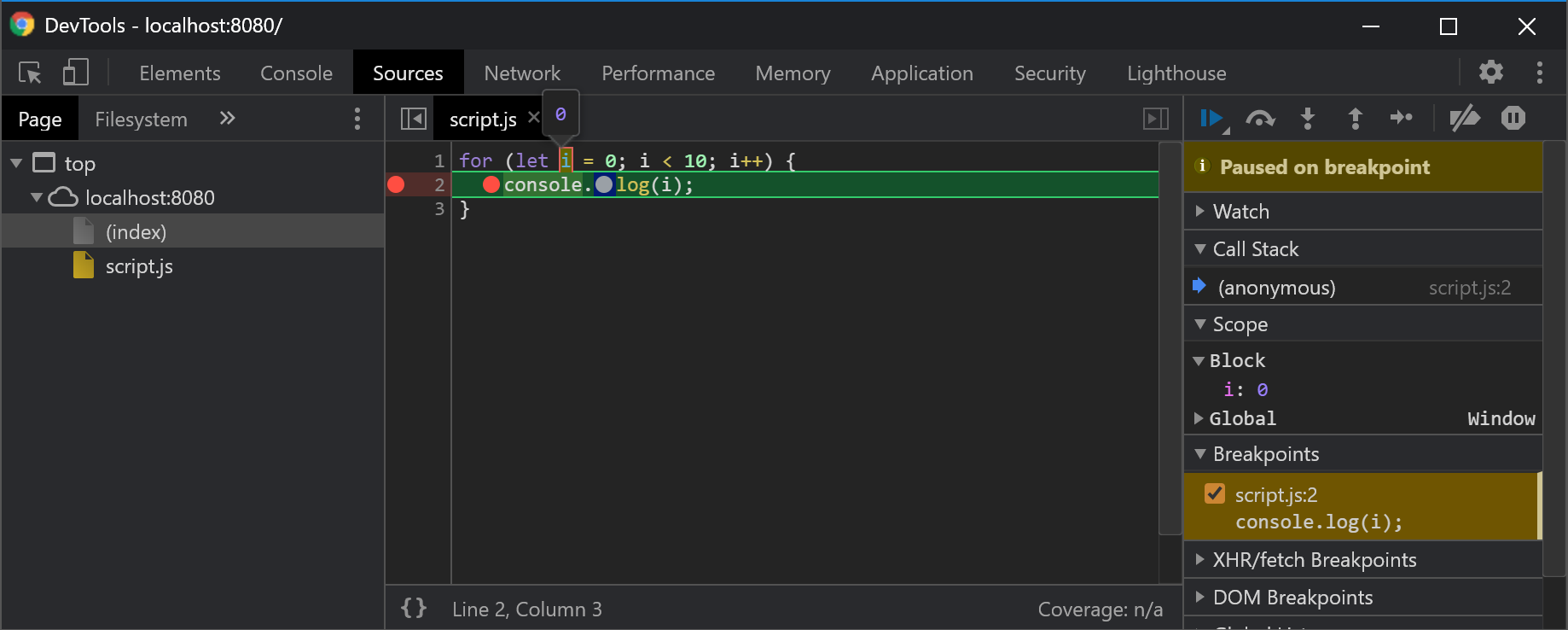Toggle Pause on exceptions button

[x=1513, y=119]
